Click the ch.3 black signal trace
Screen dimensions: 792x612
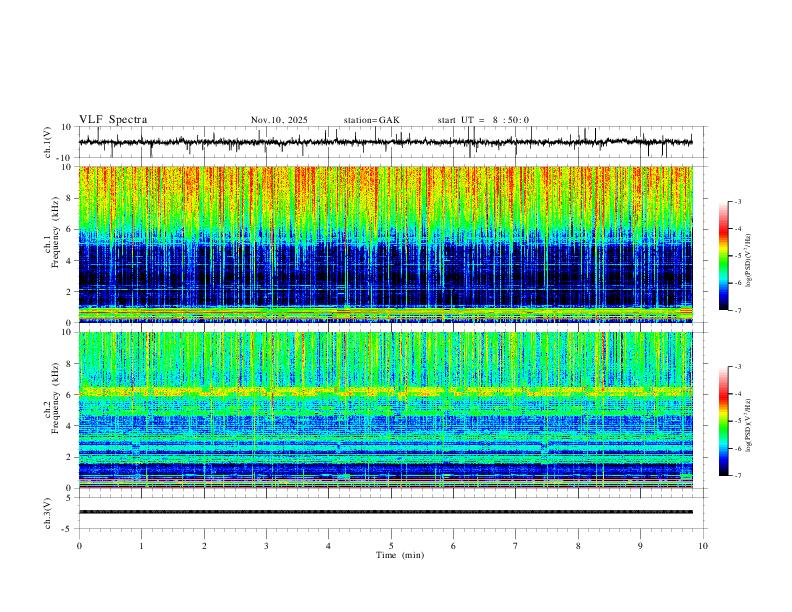pos(385,512)
